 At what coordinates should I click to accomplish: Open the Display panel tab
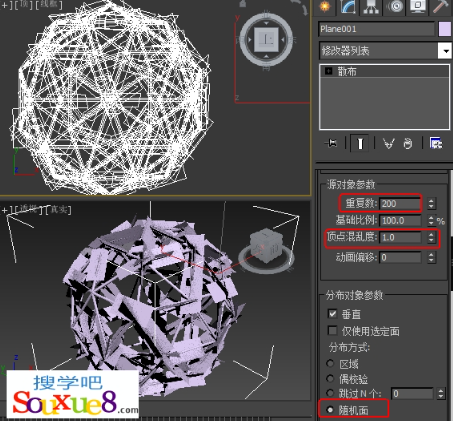(x=418, y=7)
